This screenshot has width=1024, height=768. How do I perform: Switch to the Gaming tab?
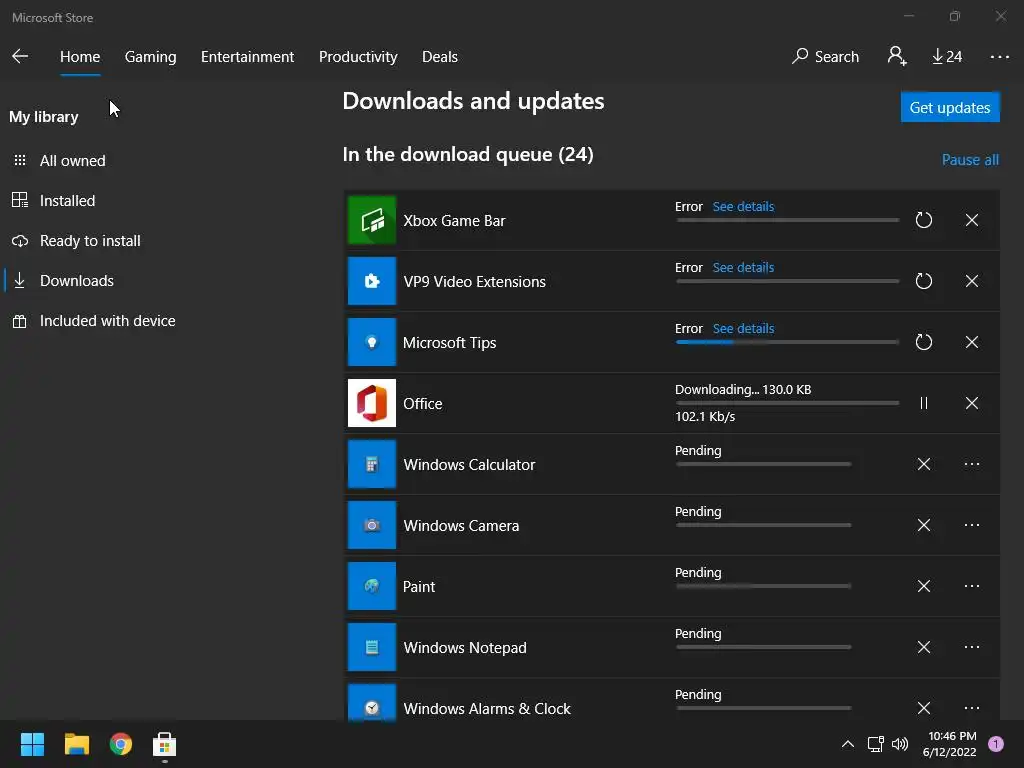[x=150, y=57]
